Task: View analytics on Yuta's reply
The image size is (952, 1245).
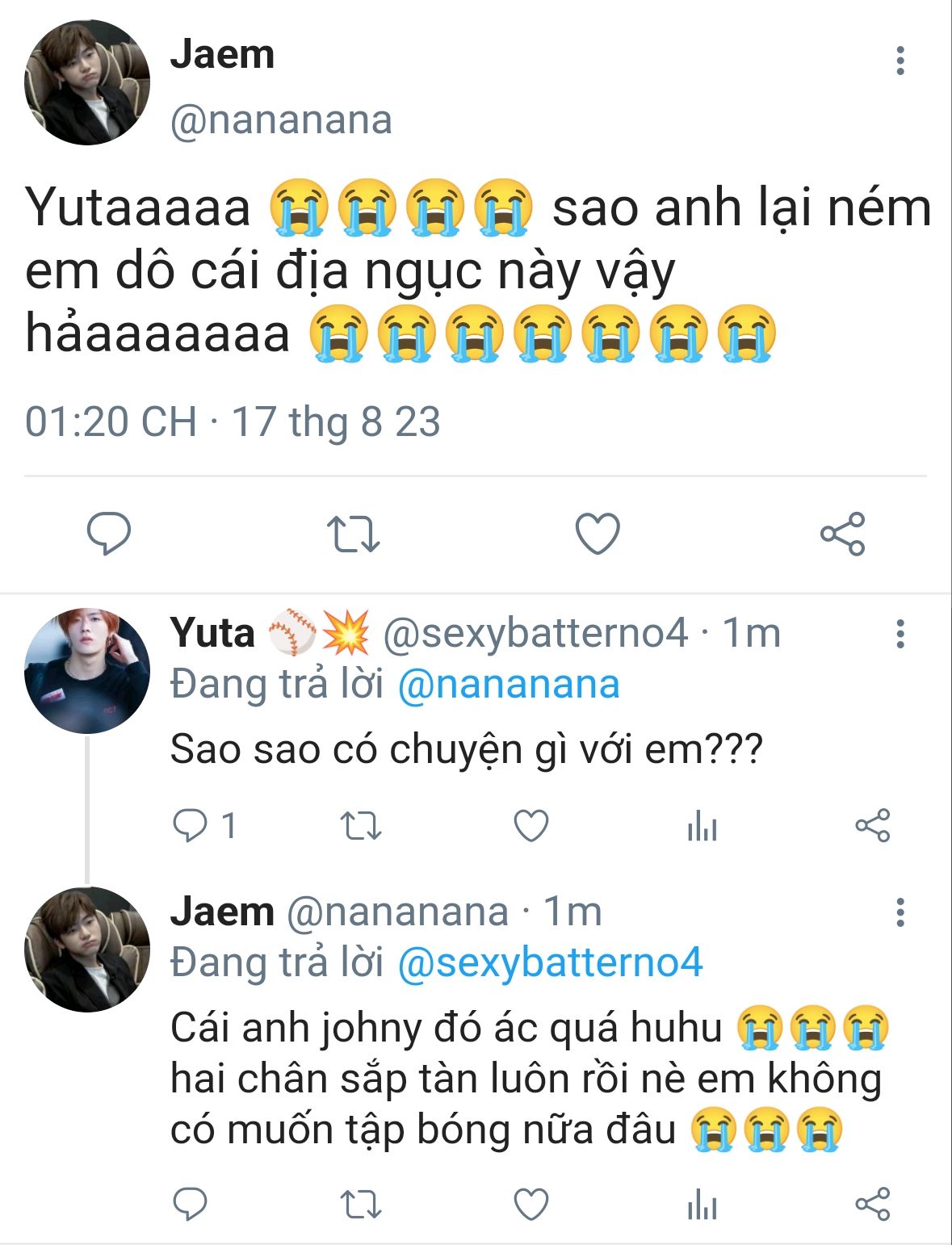Action: click(x=702, y=826)
